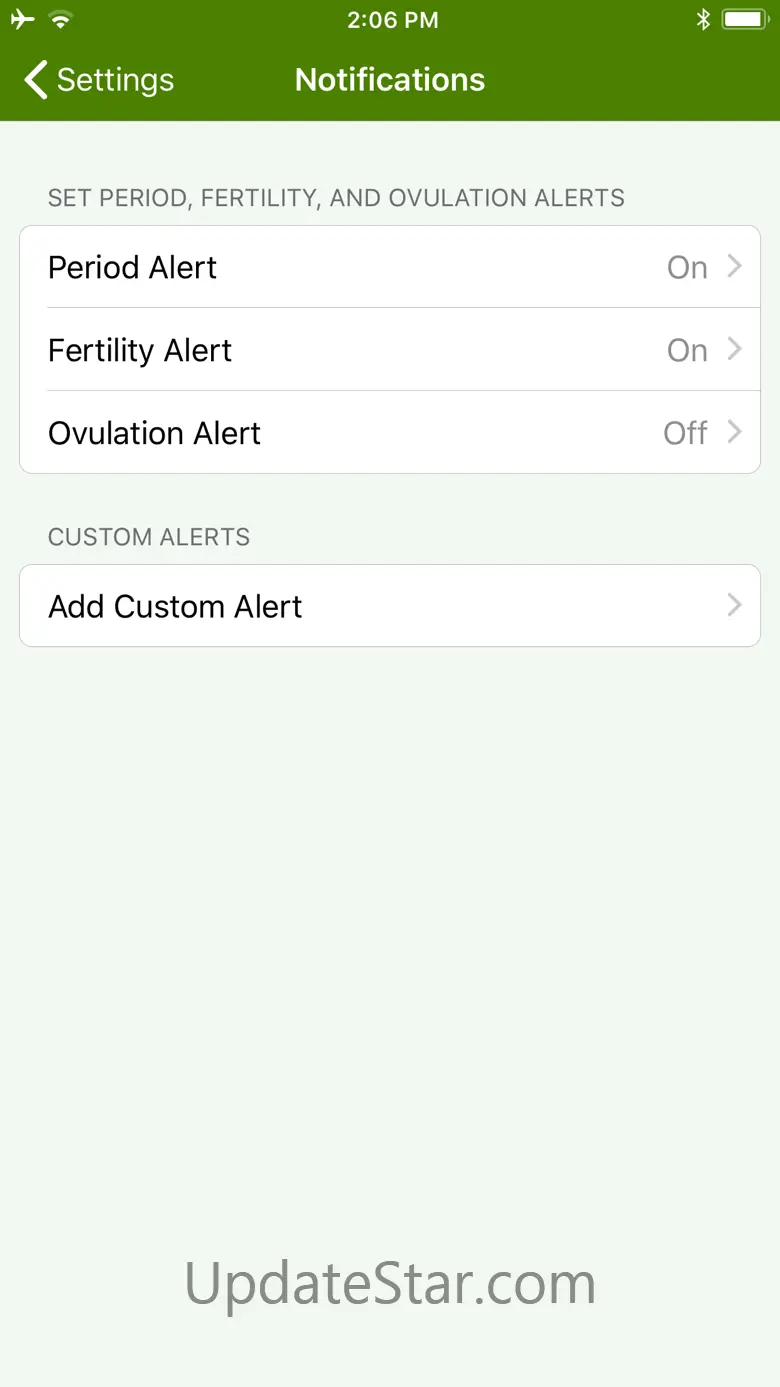Tap the Period Alert On status
The width and height of the screenshot is (780, 1387).
coord(687,268)
